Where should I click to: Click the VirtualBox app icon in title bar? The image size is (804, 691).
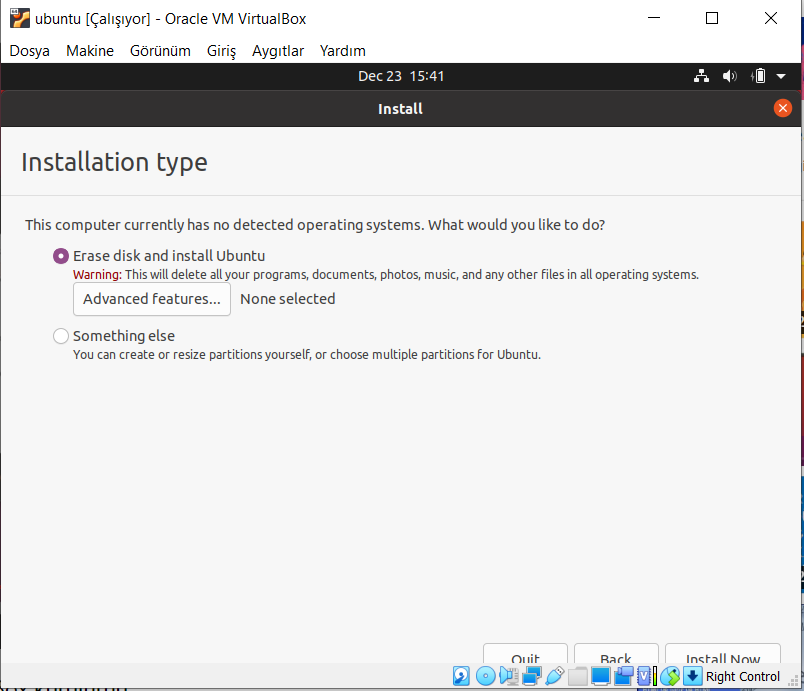click(19, 18)
